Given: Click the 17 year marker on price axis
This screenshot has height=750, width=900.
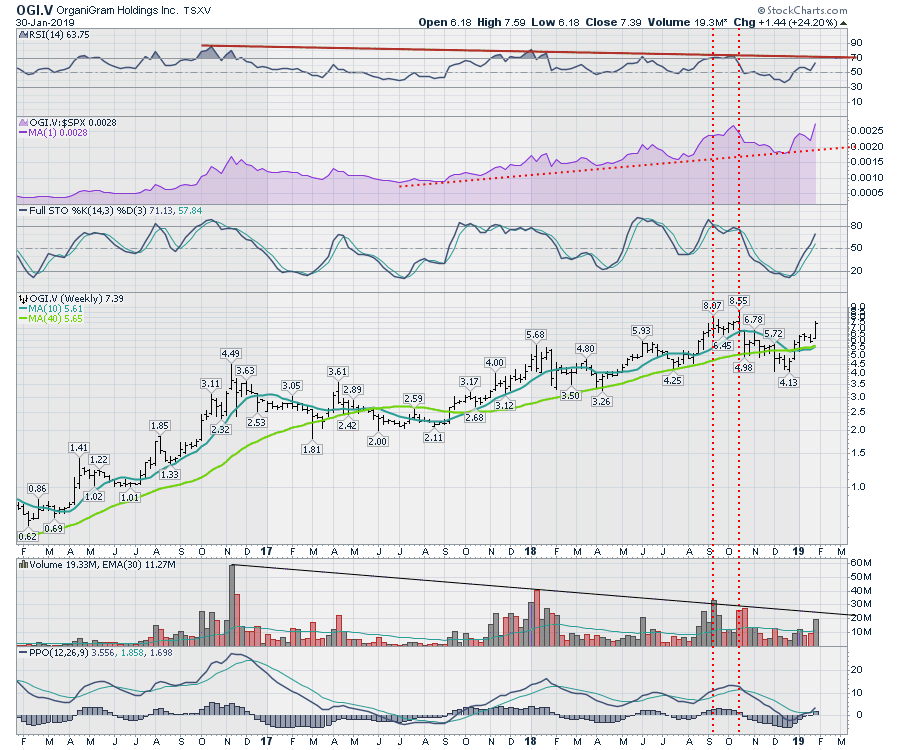Looking at the screenshot, I should click(266, 551).
